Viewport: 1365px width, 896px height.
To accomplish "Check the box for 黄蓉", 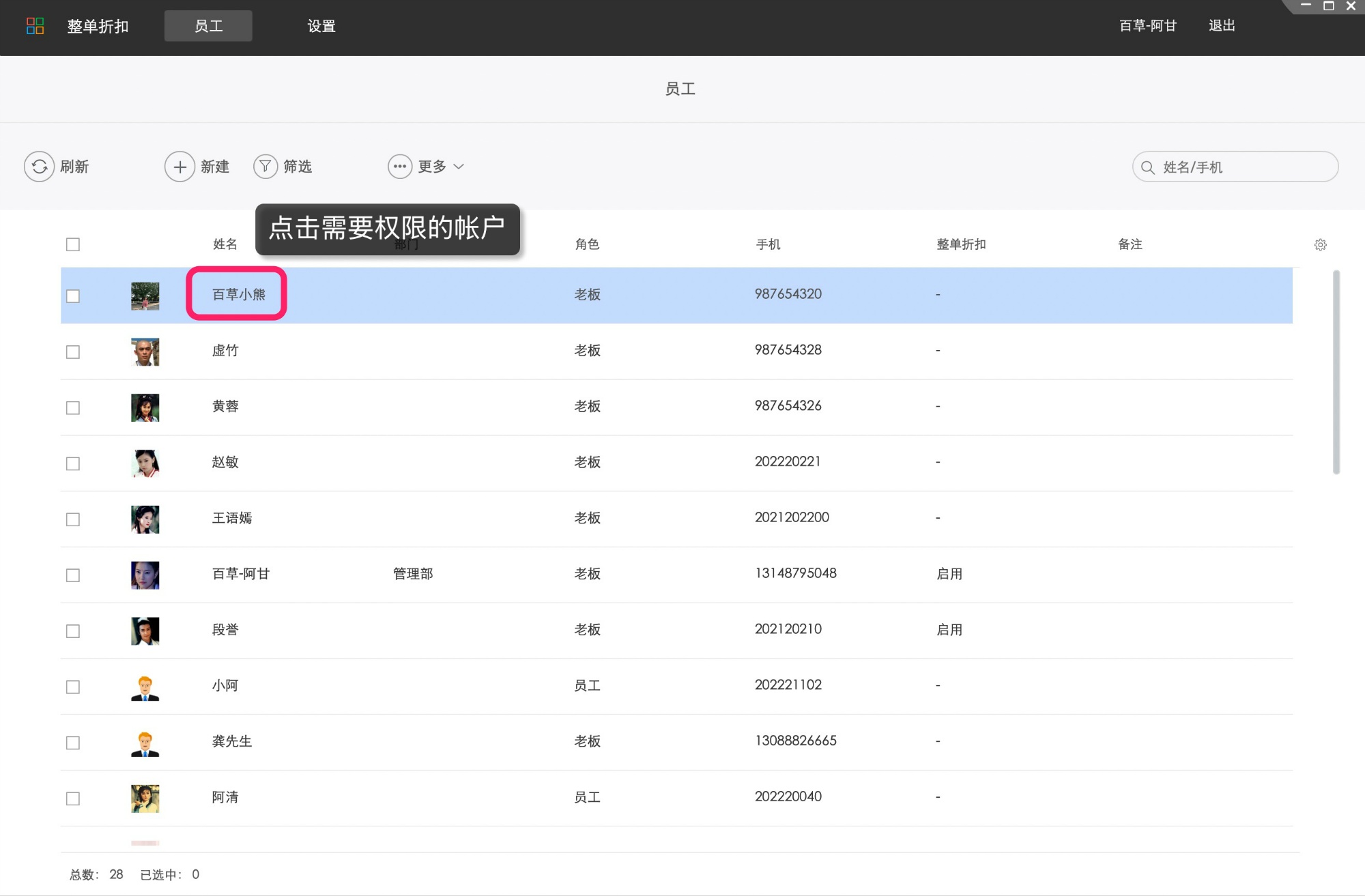I will pos(73,408).
